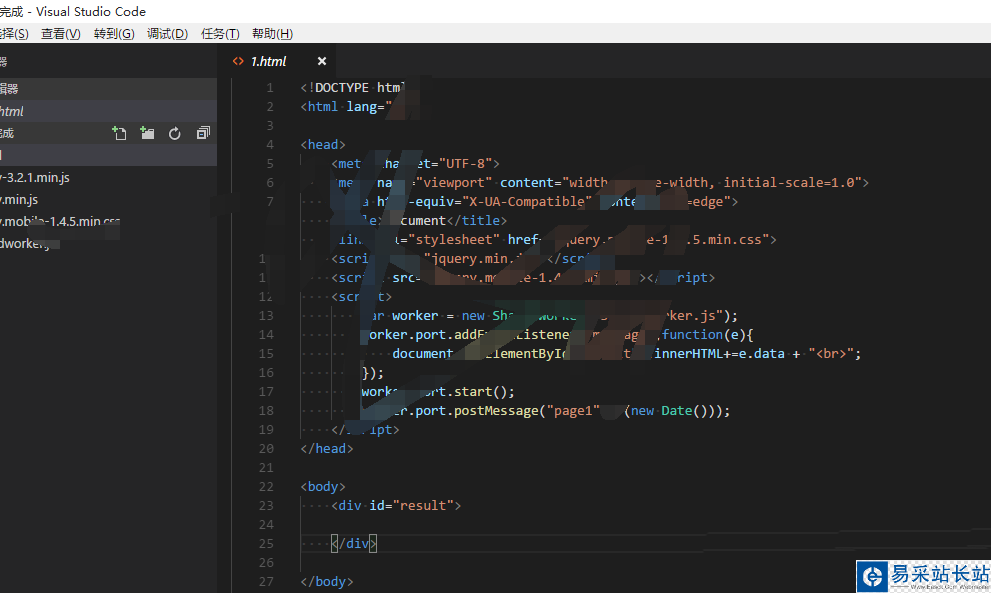Click the </body> tag on line 27

tap(327, 582)
